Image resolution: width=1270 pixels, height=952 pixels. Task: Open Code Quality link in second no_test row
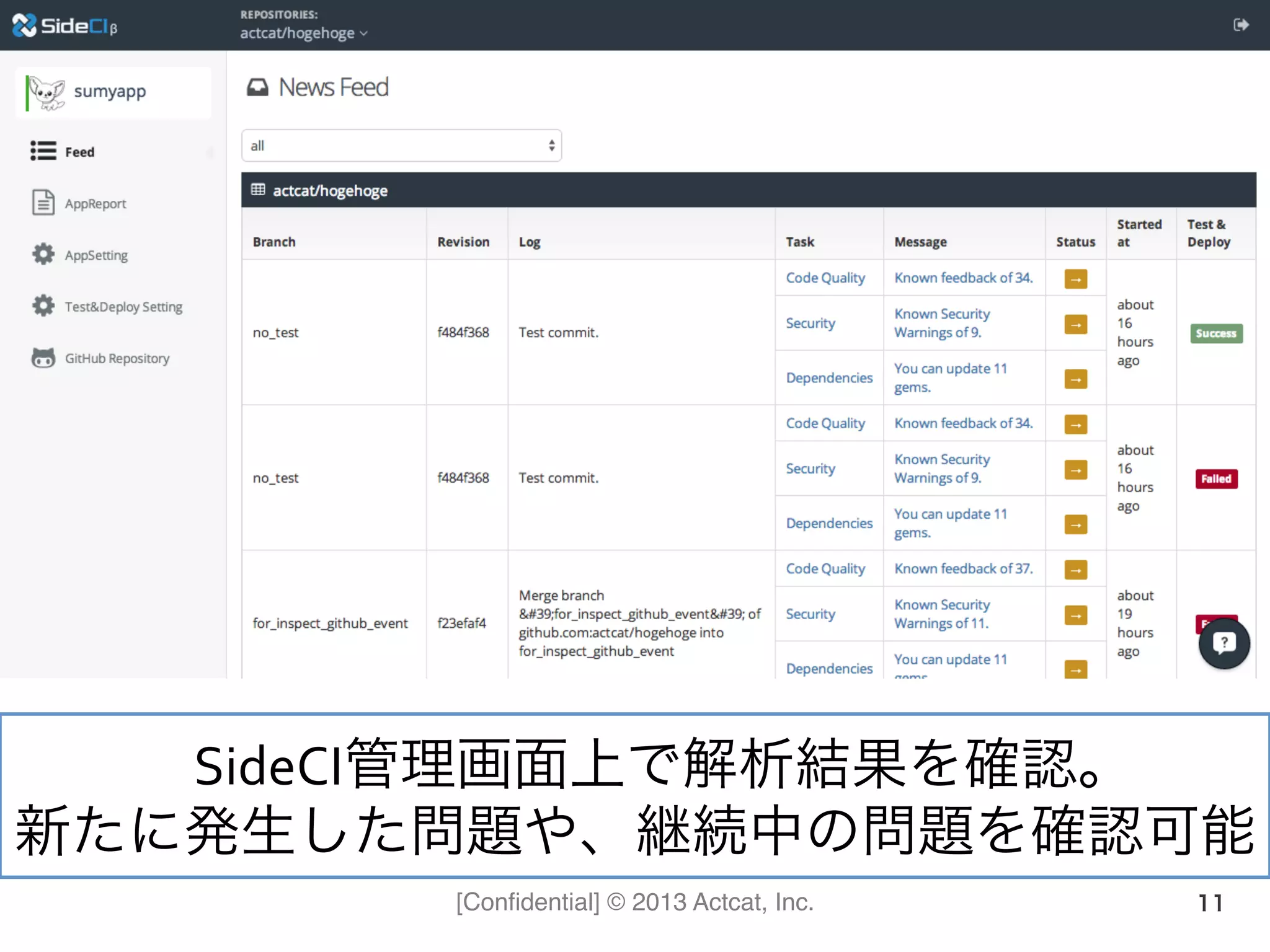pos(825,423)
